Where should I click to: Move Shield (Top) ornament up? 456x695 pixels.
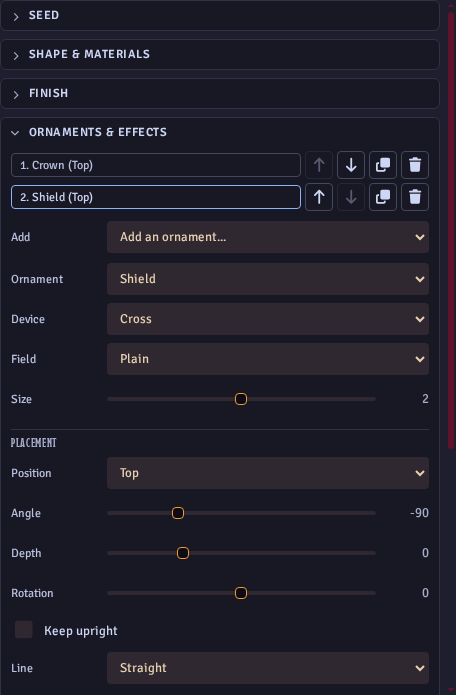coord(319,197)
